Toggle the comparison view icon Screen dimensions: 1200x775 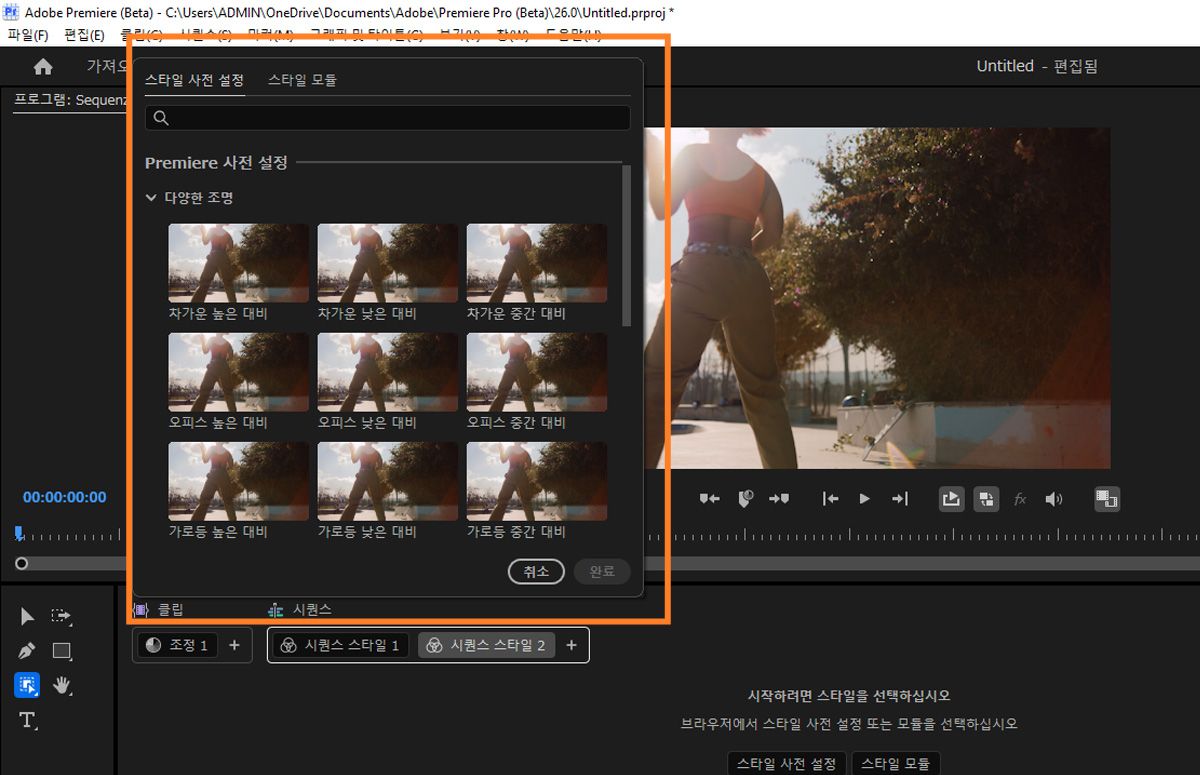pyautogui.click(x=1106, y=499)
